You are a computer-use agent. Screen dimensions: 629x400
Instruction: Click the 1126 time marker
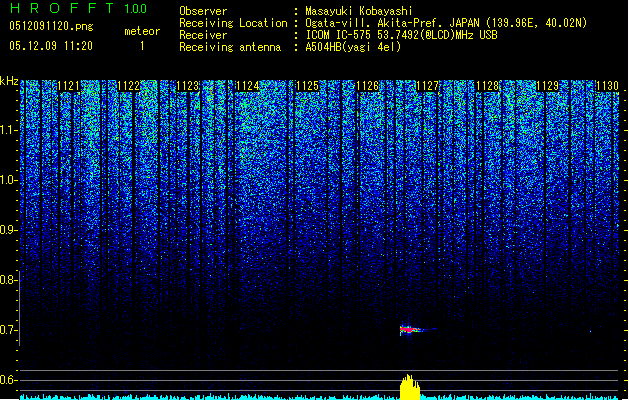pos(368,86)
